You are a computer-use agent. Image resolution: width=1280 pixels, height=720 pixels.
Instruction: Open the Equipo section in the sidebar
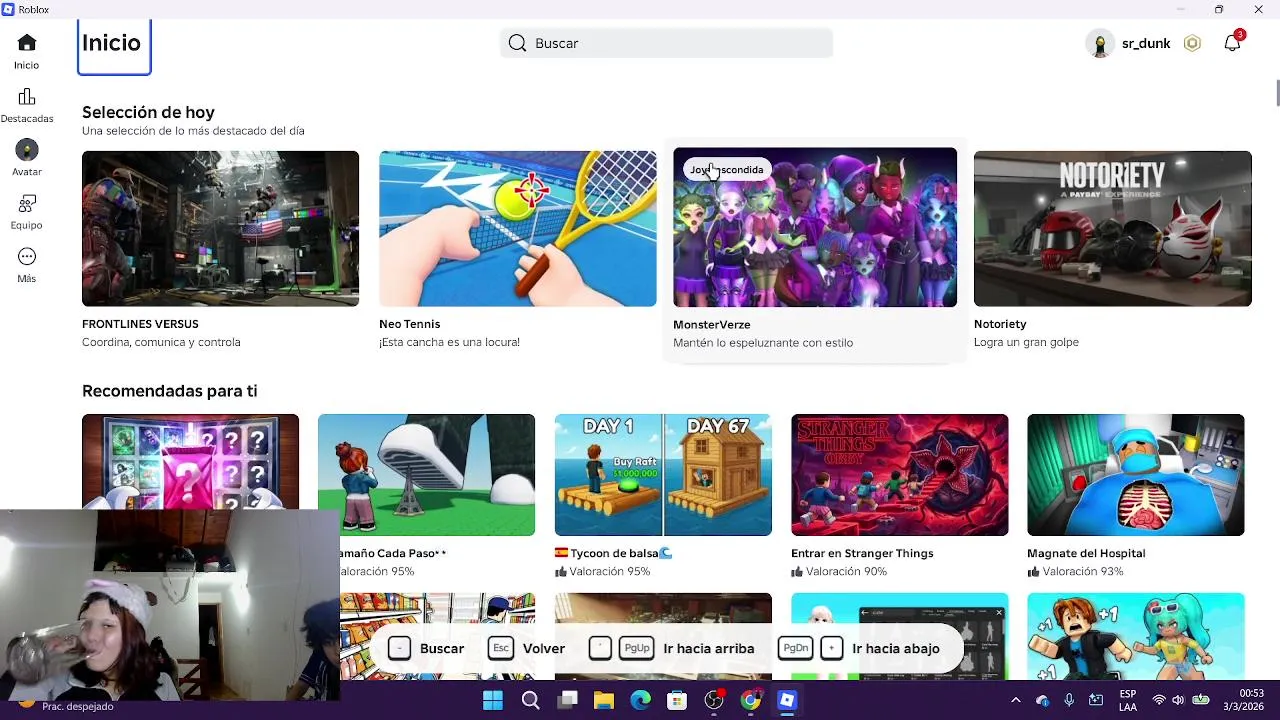pyautogui.click(x=27, y=213)
